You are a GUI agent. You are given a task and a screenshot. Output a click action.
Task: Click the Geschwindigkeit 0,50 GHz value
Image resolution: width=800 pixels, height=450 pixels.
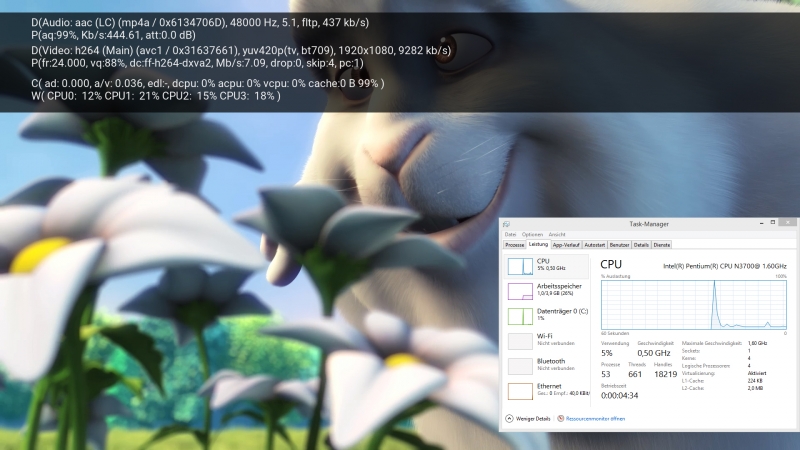point(654,353)
